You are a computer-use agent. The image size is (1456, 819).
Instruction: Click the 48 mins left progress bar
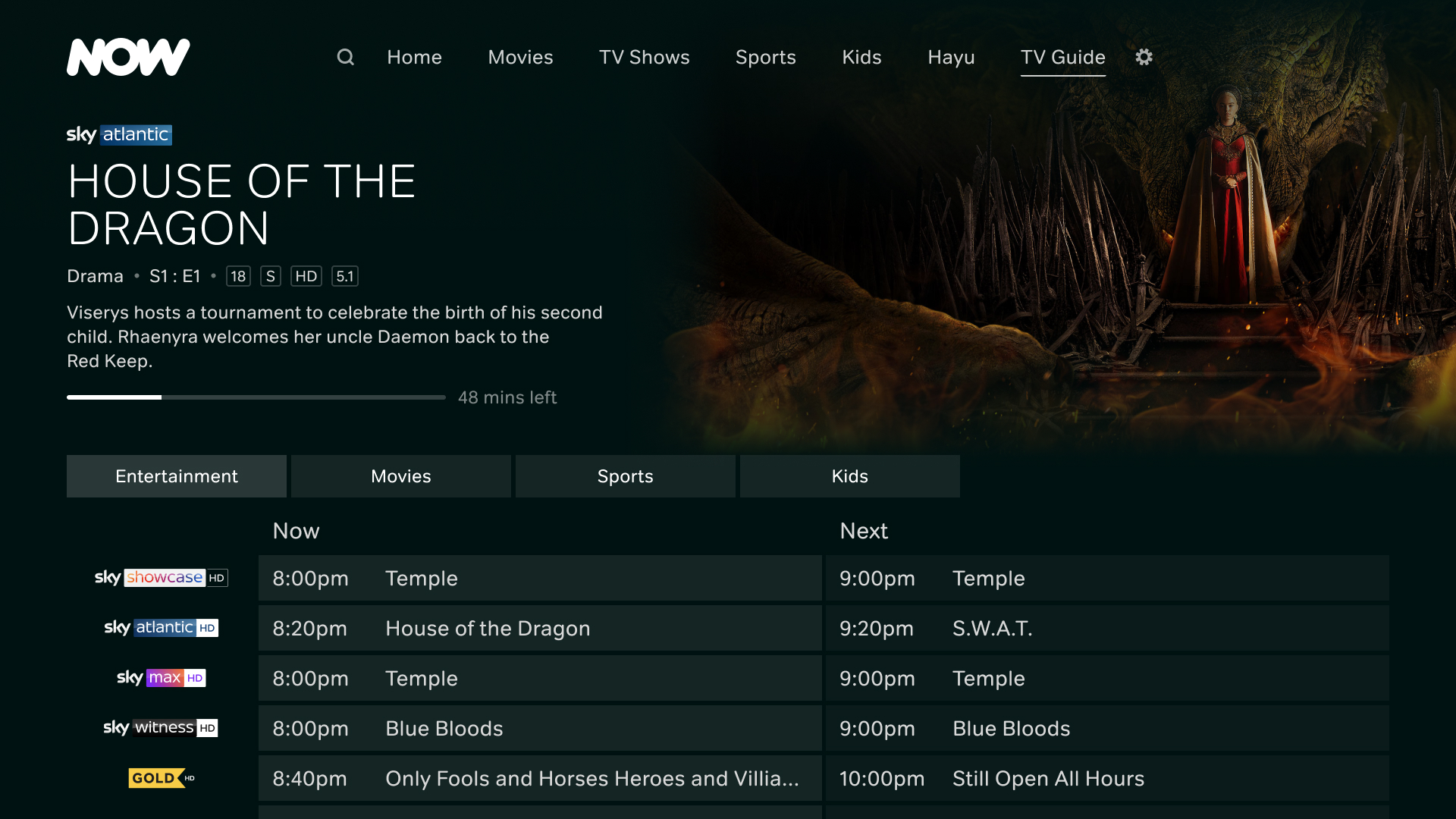pos(256,397)
